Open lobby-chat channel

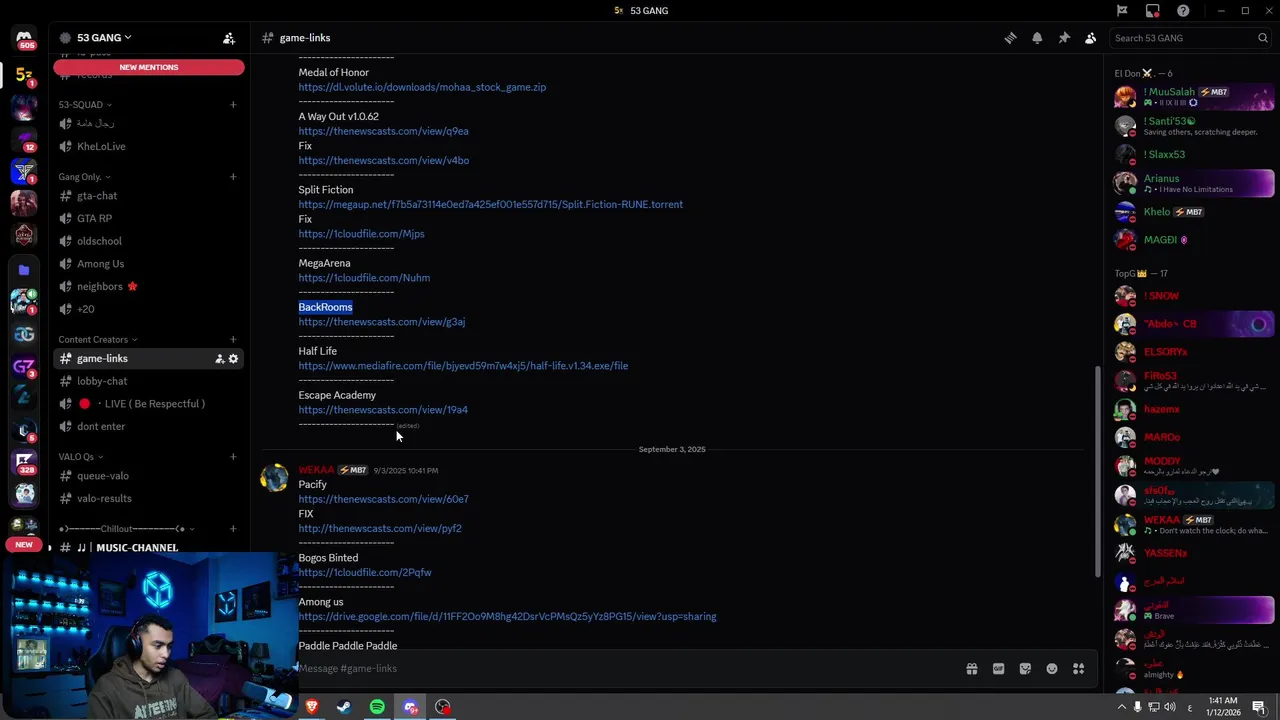(x=148, y=381)
